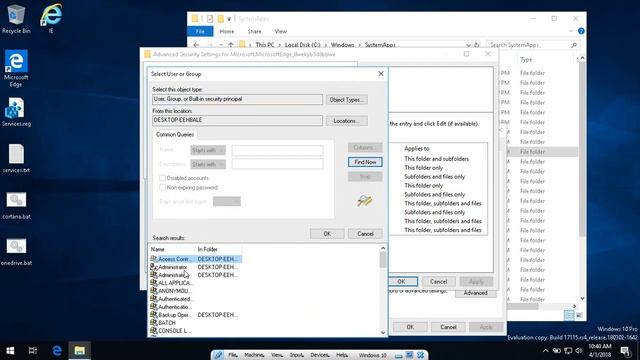Open the IE desktop shortcut
640x360 pixels.
51,18
